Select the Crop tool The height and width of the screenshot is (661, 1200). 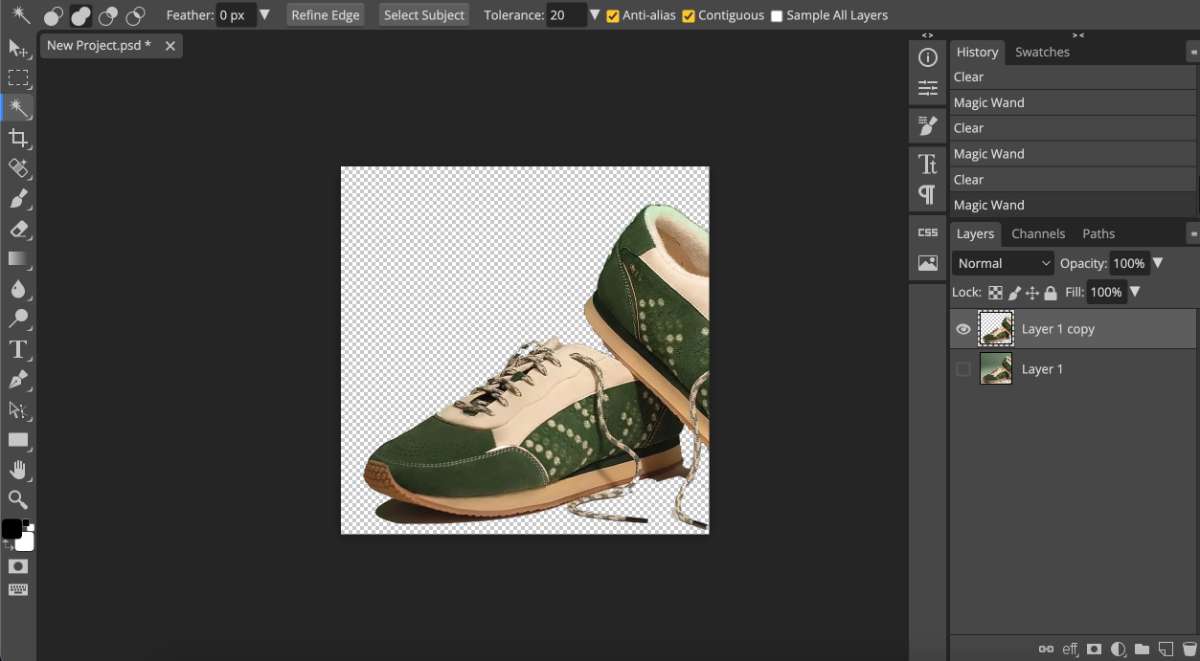pos(18,138)
